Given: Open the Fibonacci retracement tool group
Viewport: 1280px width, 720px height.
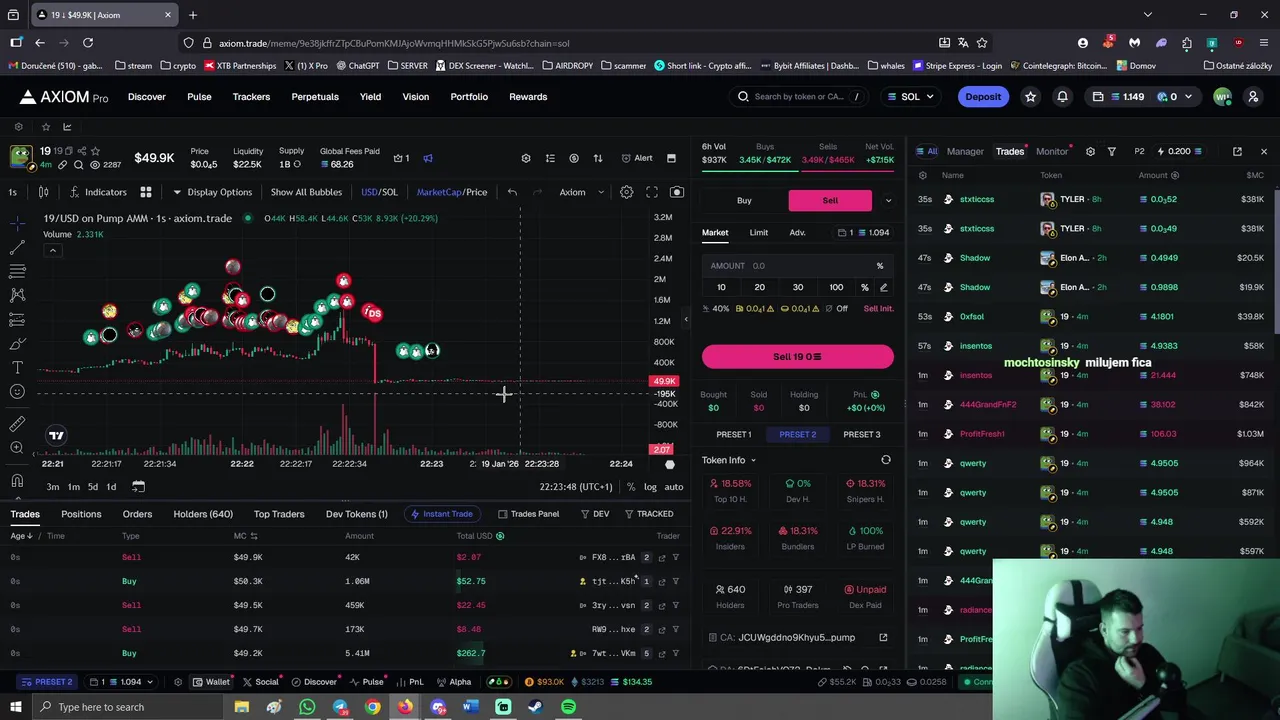Looking at the screenshot, I should point(17,271).
